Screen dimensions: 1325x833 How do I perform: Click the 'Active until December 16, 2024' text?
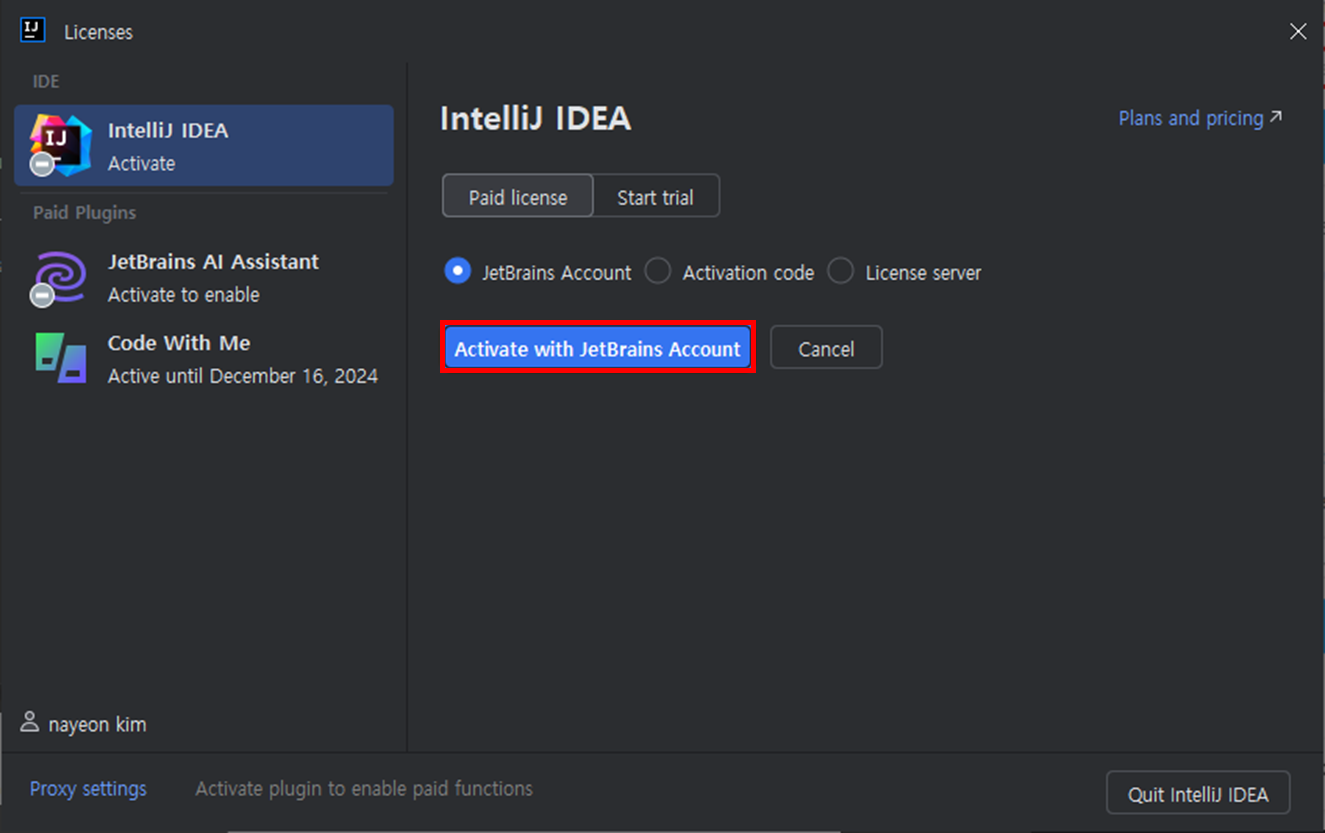point(243,376)
